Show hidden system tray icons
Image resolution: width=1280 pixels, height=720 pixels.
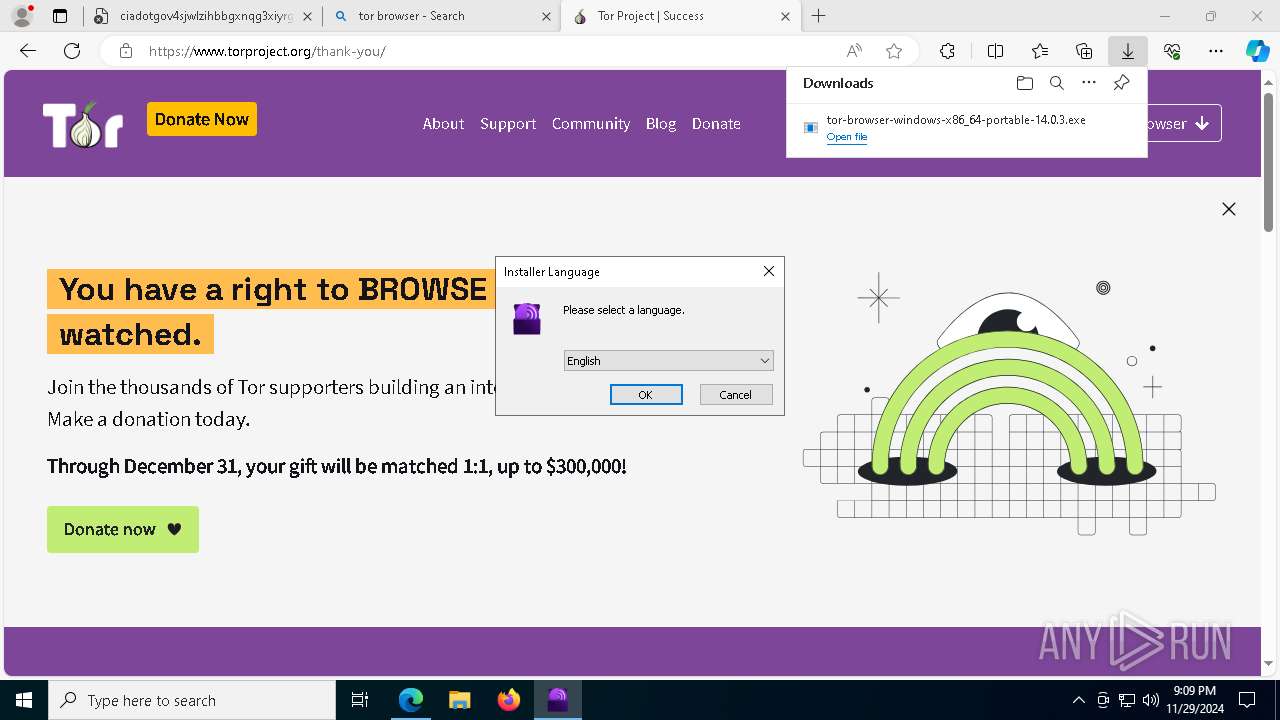coord(1078,700)
